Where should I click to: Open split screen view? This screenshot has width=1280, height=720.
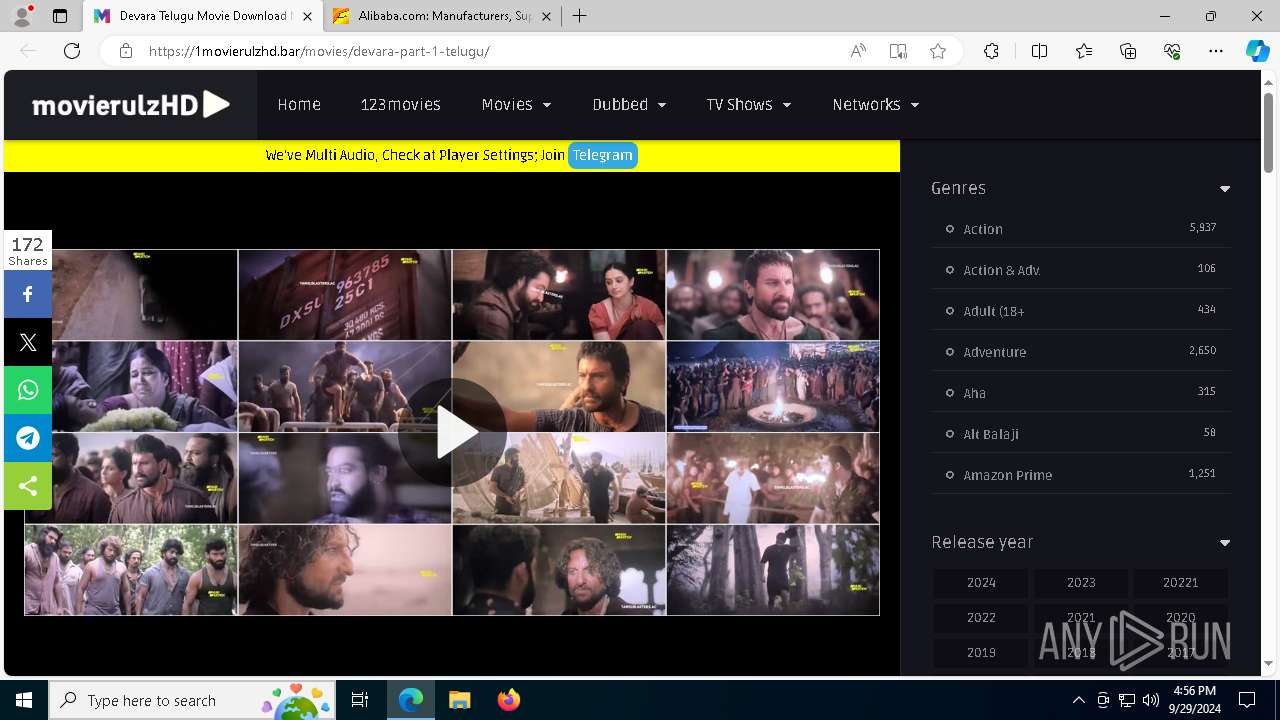click(1039, 51)
